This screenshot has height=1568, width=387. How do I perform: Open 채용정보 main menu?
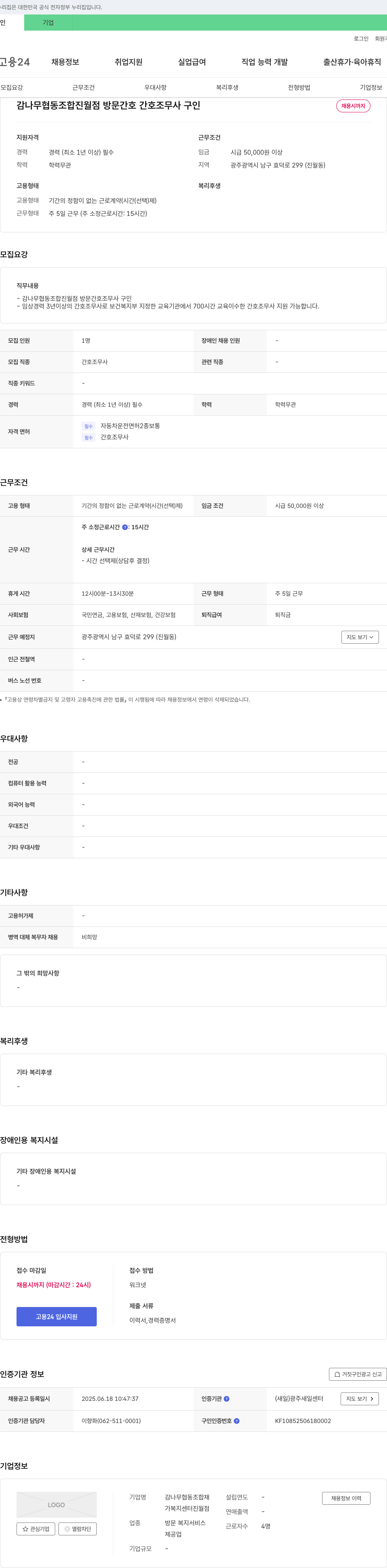click(65, 62)
